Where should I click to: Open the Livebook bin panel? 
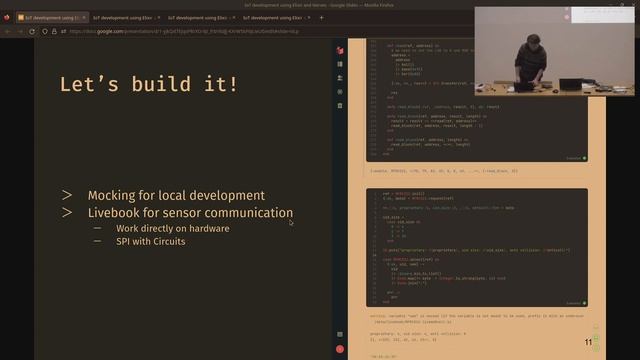[x=340, y=106]
